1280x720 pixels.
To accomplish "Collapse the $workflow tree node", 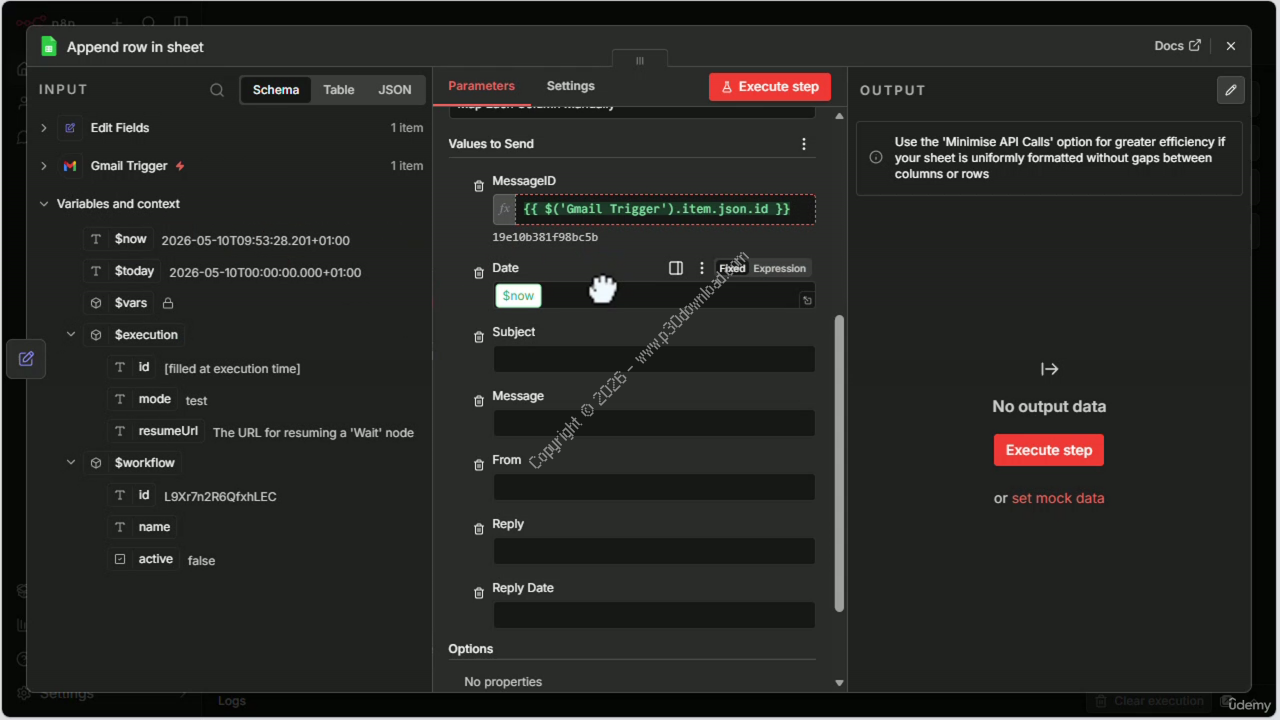I will (71, 463).
